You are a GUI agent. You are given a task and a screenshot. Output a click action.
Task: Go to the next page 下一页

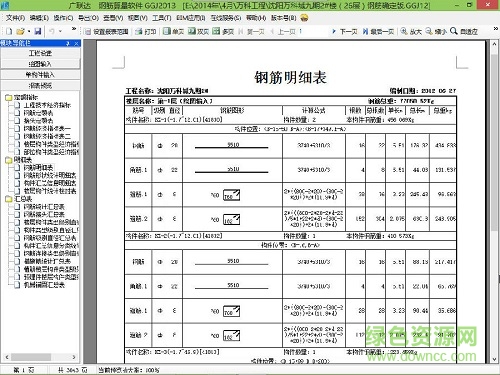click(x=344, y=32)
